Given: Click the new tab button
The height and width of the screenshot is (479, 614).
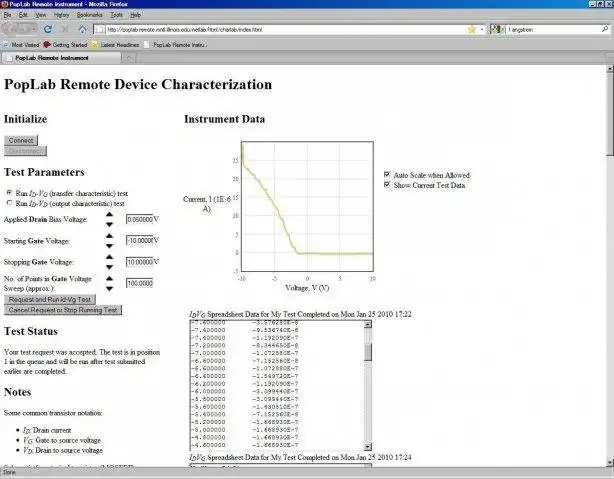Looking at the screenshot, I should click(128, 58).
